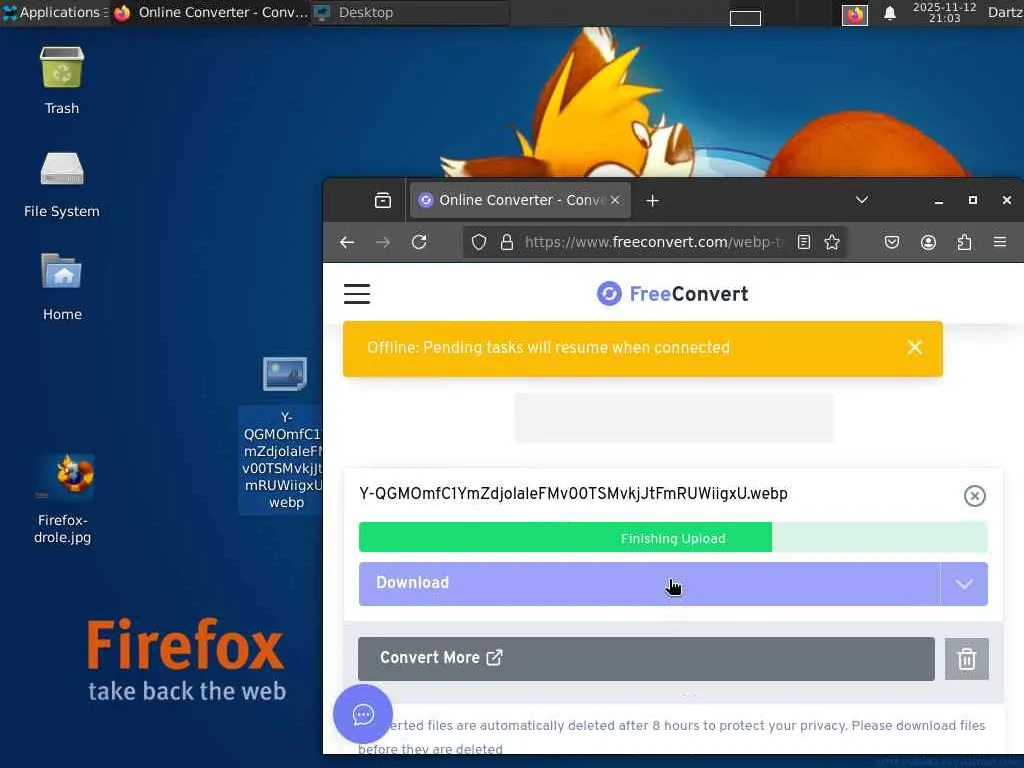Click the tracking protection shield icon
The width and height of the screenshot is (1024, 768).
click(x=479, y=242)
